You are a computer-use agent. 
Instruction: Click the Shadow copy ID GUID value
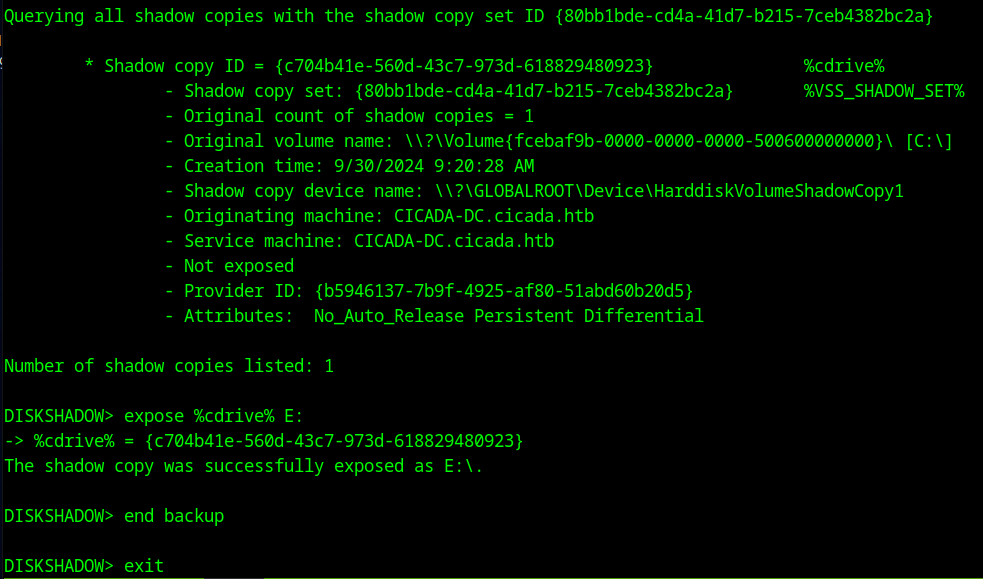[463, 66]
